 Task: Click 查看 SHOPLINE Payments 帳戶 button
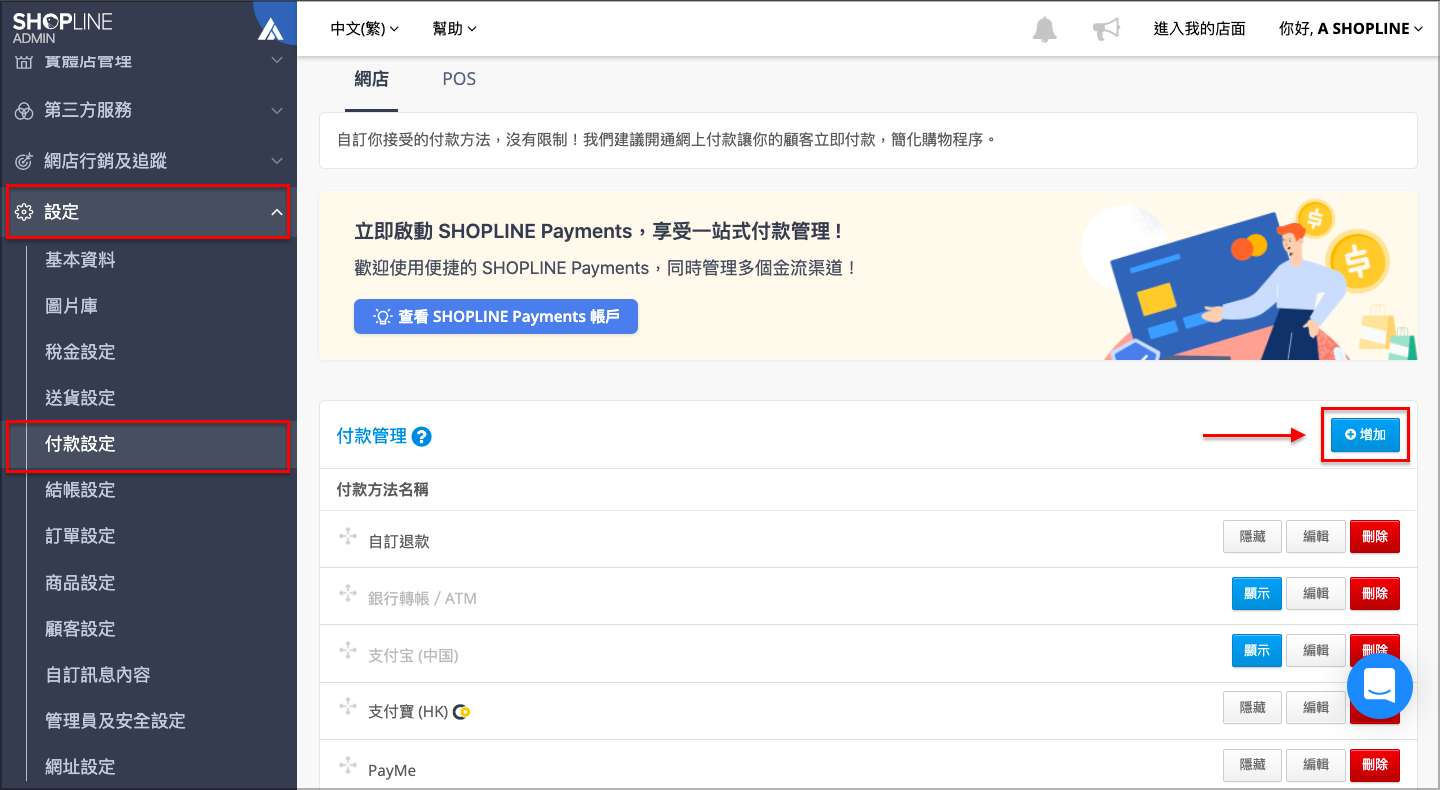pyautogui.click(x=496, y=316)
